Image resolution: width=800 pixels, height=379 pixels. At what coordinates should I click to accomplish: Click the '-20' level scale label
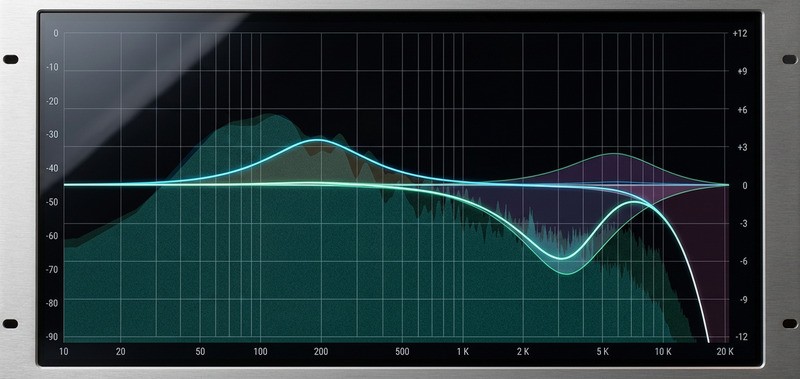point(52,101)
